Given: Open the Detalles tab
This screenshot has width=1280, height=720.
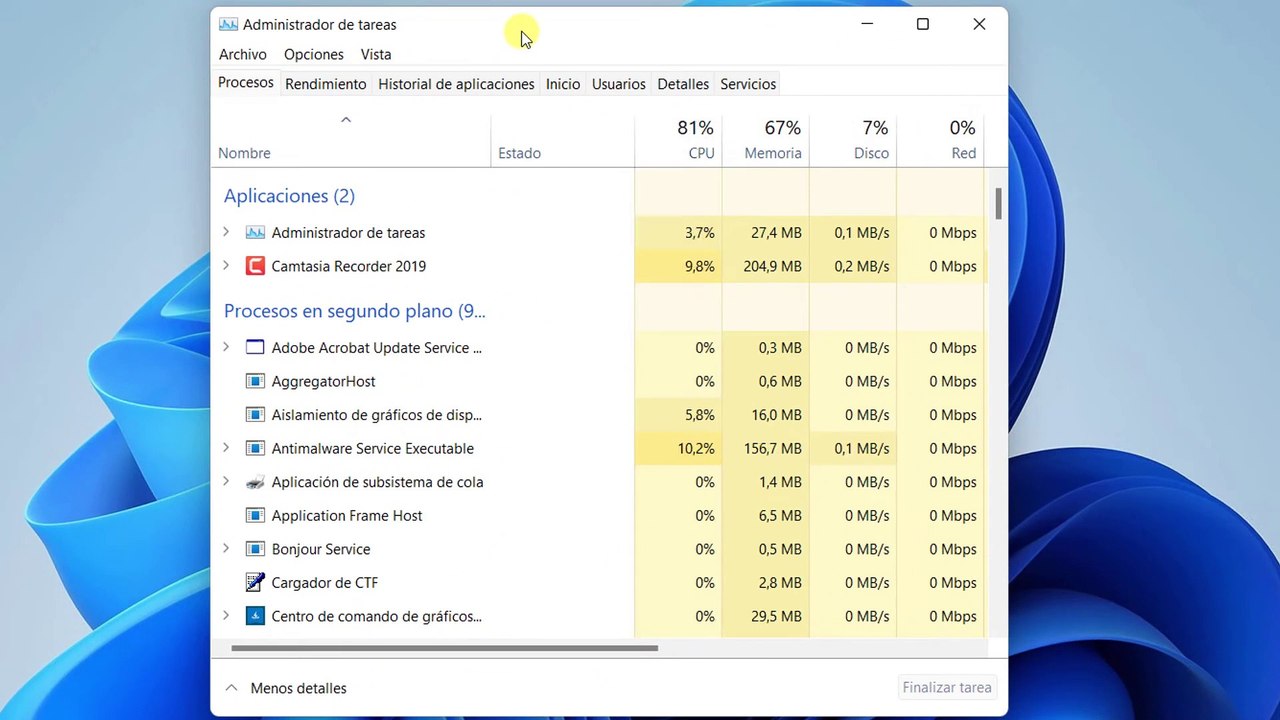Looking at the screenshot, I should click(683, 84).
